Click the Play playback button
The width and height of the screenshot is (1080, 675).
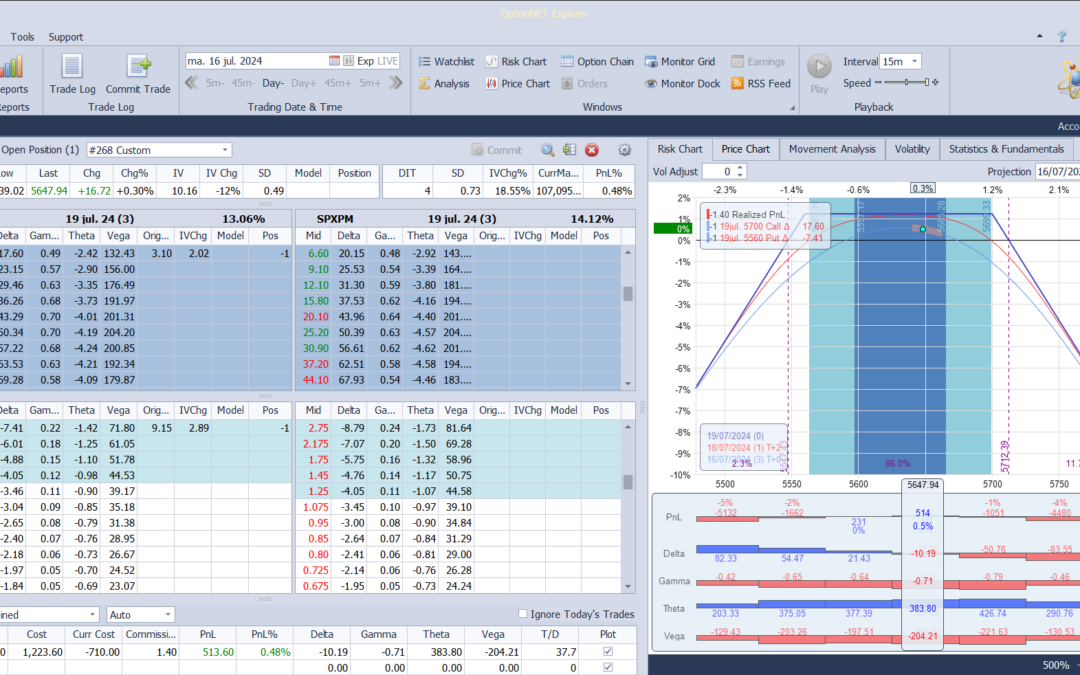click(x=819, y=67)
